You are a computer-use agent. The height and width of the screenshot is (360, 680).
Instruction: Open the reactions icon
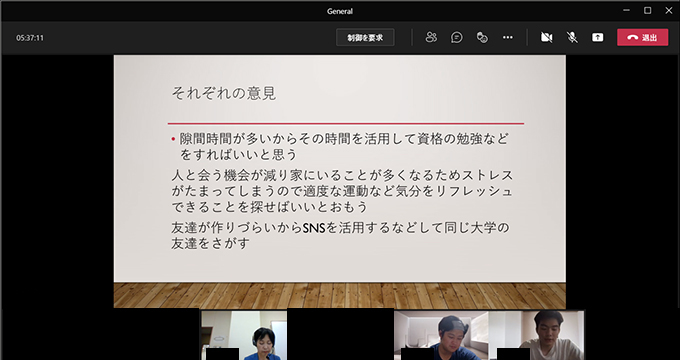tap(482, 38)
